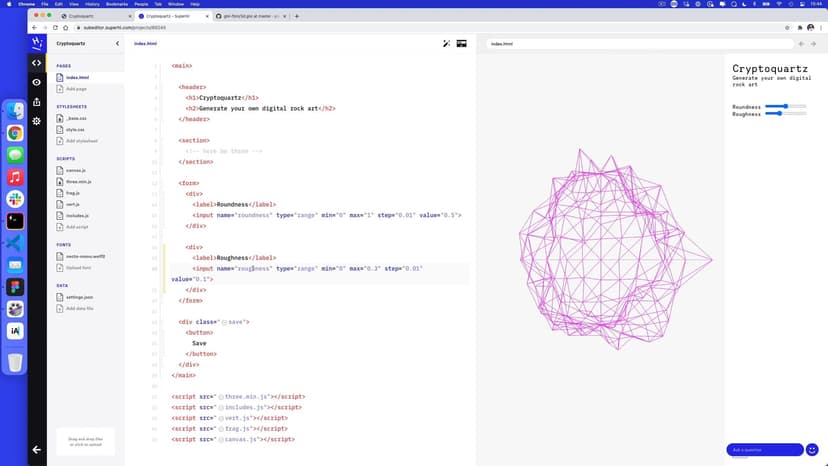Image resolution: width=828 pixels, height=466 pixels.
Task: Collapse the Cryptoquartz file panel chevron
Action: coord(117,44)
